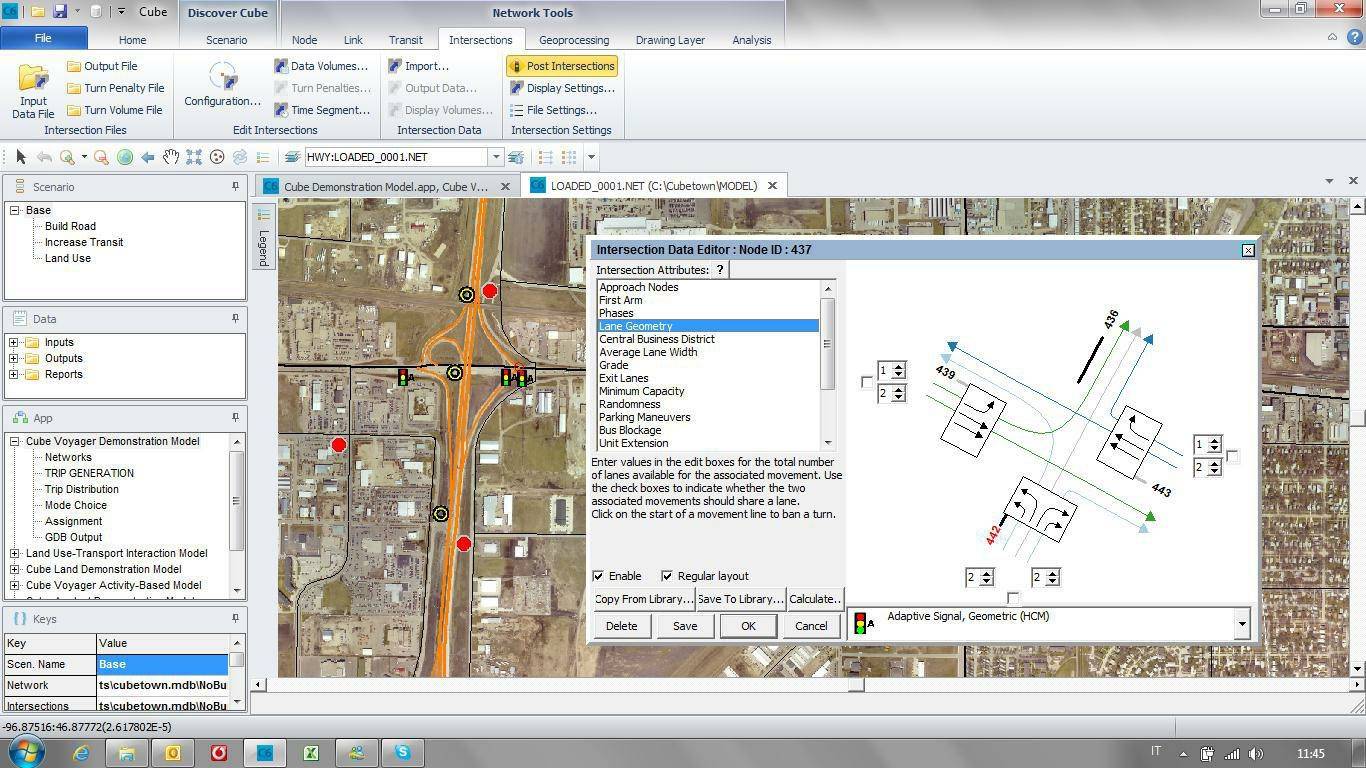Open Display Settings in Intersection Settings
This screenshot has height=768, width=1366.
561,88
